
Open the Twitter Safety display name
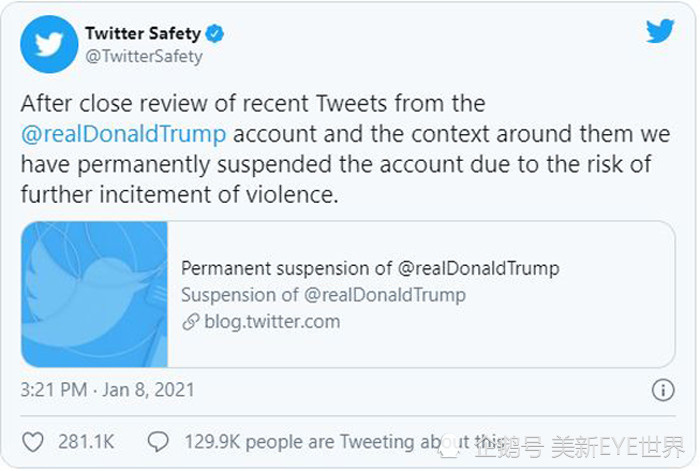click(x=143, y=34)
